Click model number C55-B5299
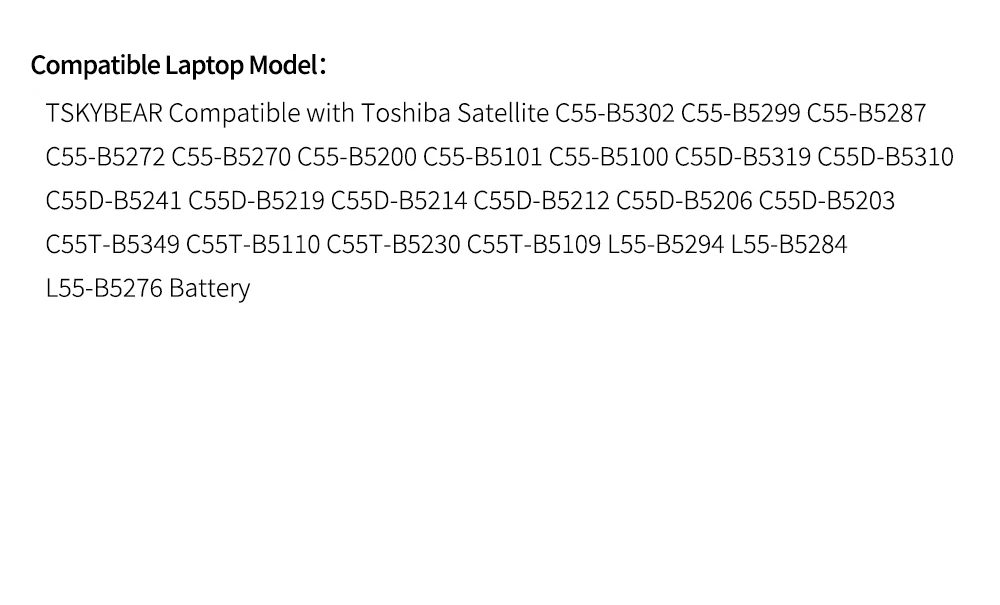The height and width of the screenshot is (605, 1000). coord(740,113)
